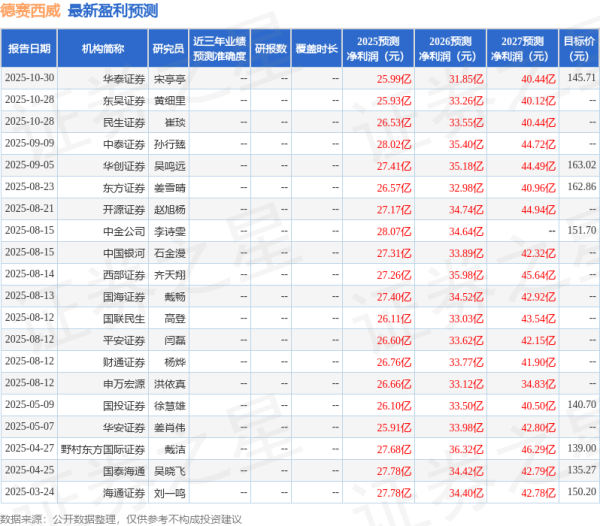Image resolution: width=600 pixels, height=526 pixels.
Task: Click the date 2025-03-24
Action: click(x=29, y=492)
